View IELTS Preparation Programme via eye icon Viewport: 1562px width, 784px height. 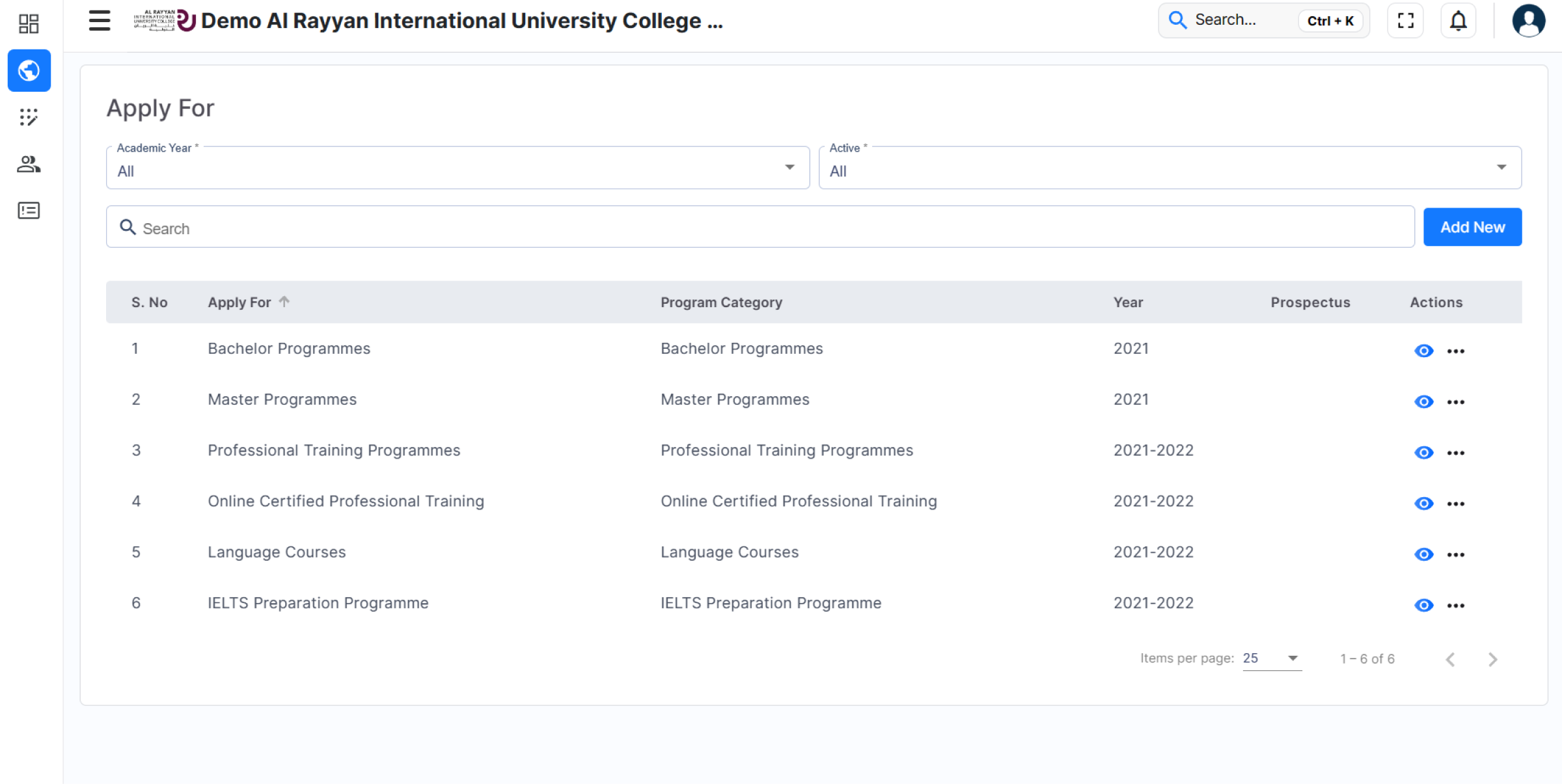coord(1423,605)
